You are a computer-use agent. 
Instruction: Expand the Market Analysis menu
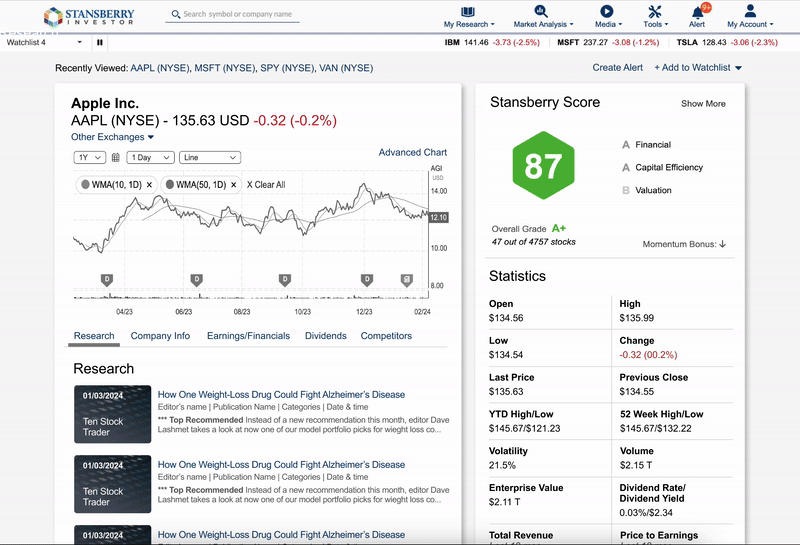pyautogui.click(x=543, y=24)
